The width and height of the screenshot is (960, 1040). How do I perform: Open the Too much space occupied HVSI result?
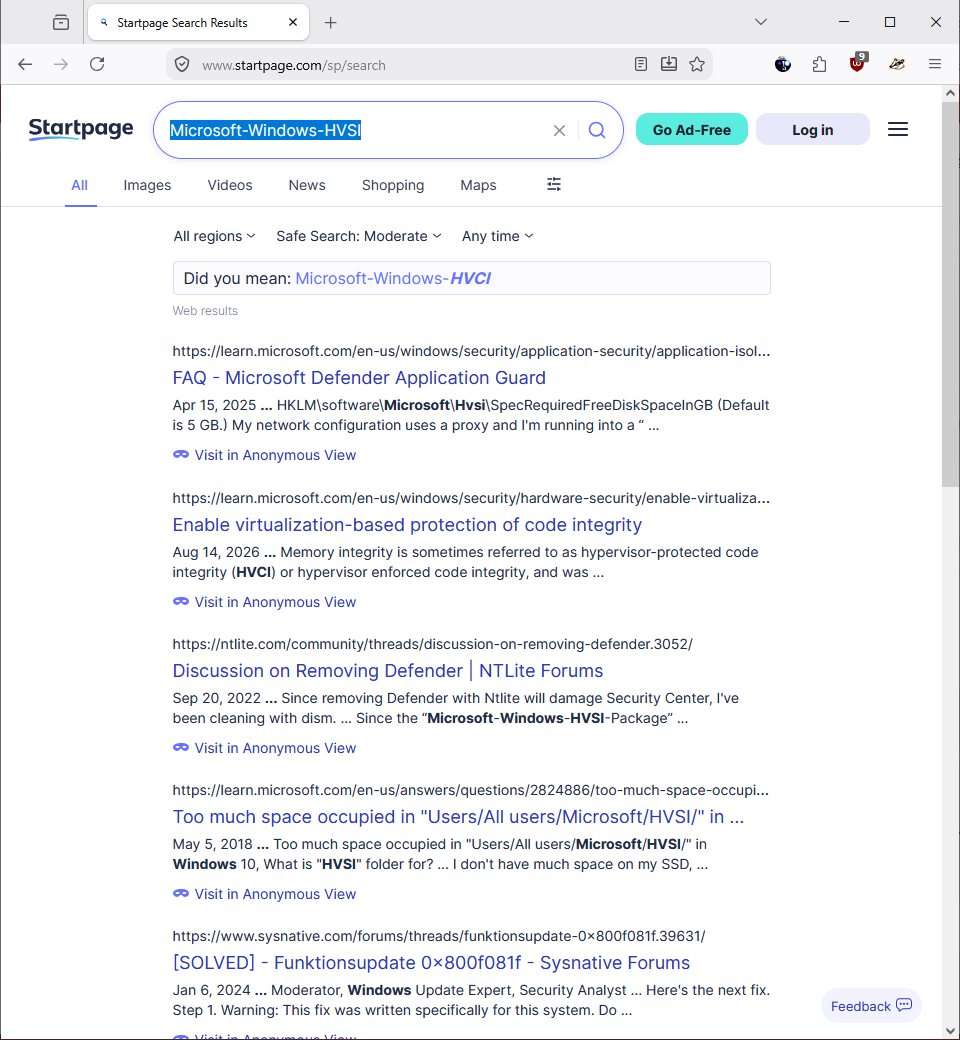pos(458,816)
